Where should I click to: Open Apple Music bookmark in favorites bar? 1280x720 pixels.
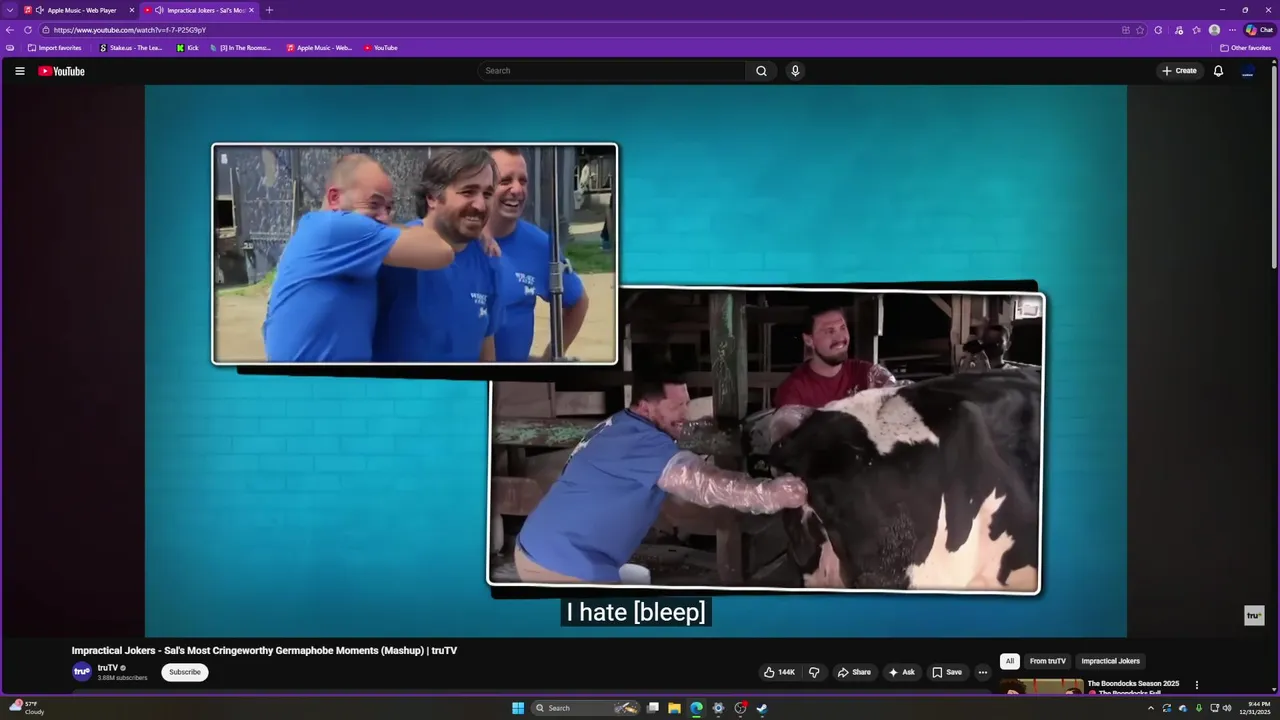319,48
